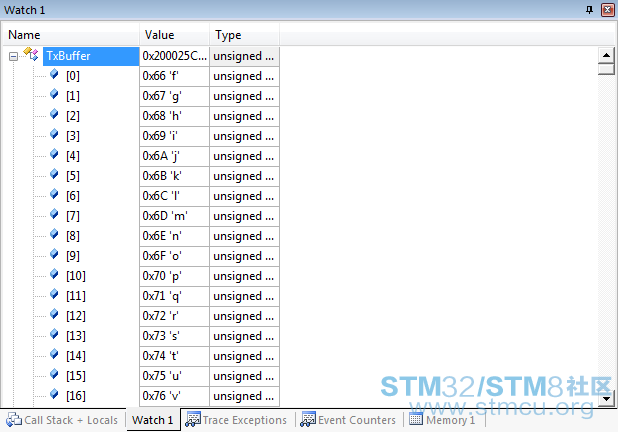The height and width of the screenshot is (432, 618).
Task: Select the TxBuffer variable name
Action: 69,56
